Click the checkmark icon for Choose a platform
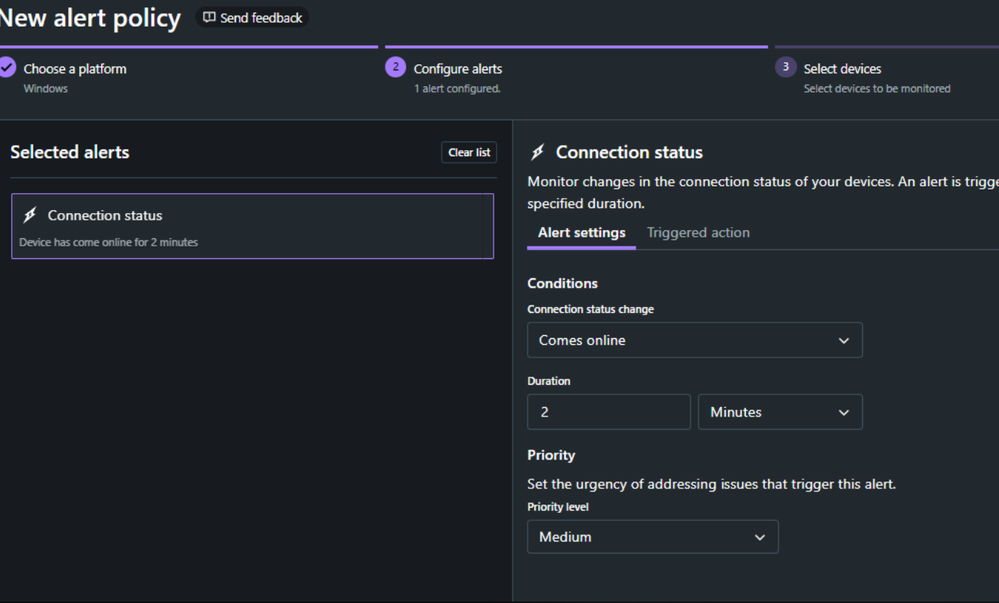 (8, 67)
